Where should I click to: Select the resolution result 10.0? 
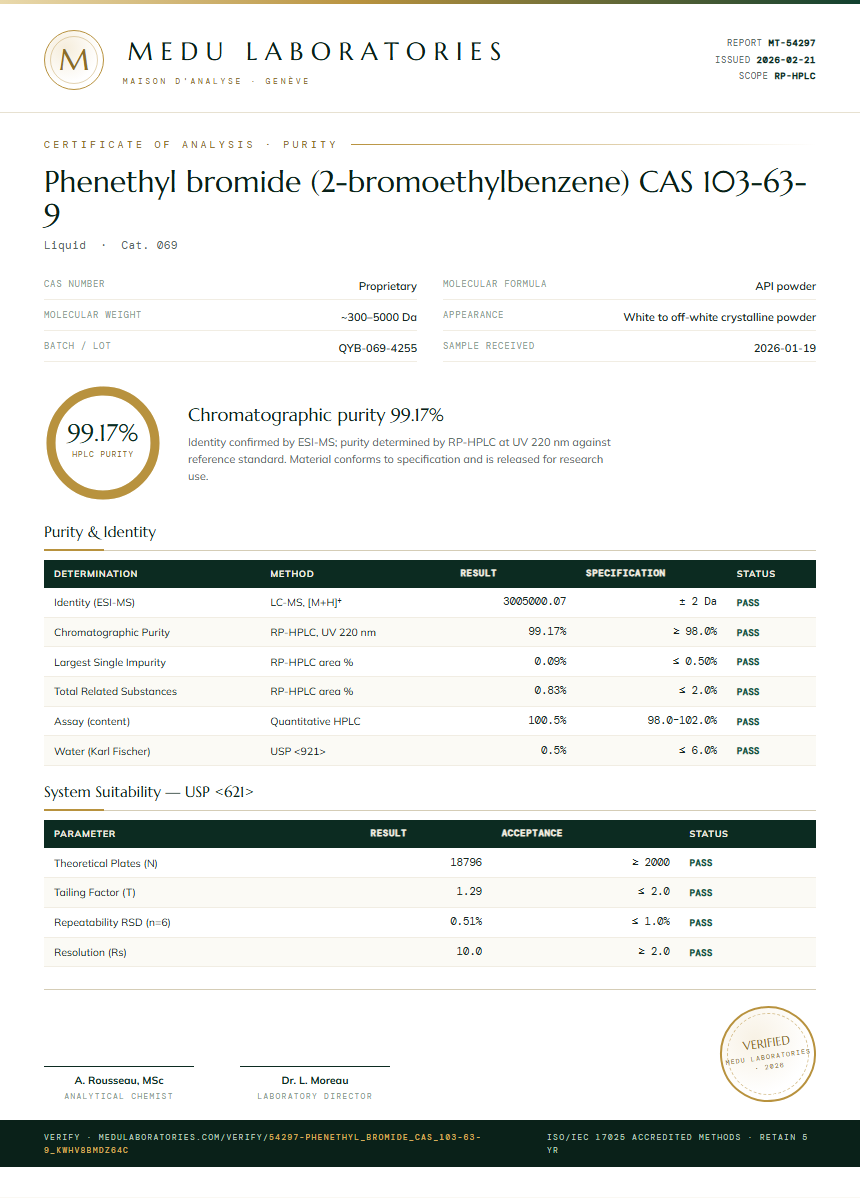(469, 951)
